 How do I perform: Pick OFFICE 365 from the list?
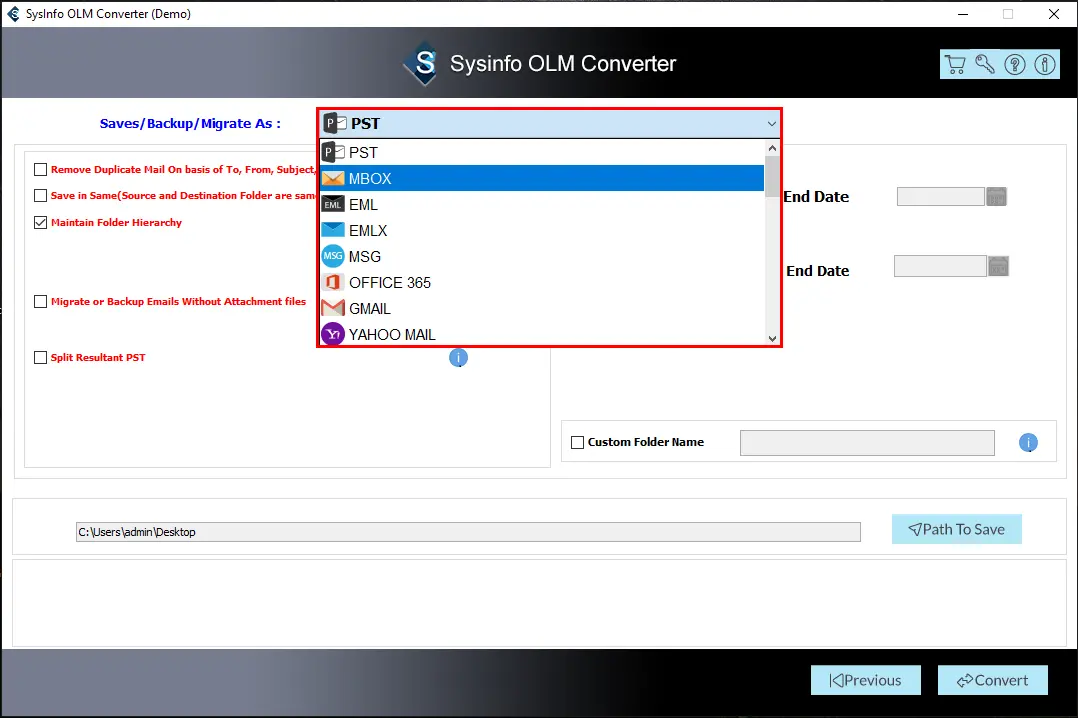coord(542,283)
